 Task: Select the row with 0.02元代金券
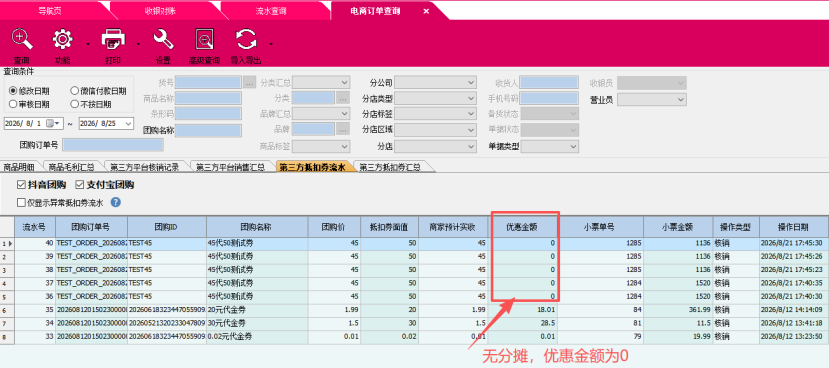click(x=414, y=336)
